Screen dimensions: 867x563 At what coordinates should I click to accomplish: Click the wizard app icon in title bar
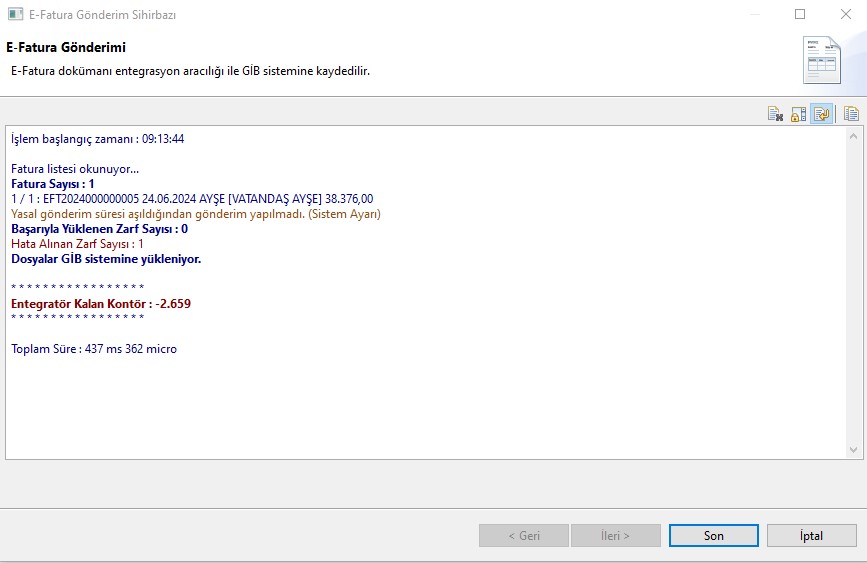pyautogui.click(x=15, y=15)
